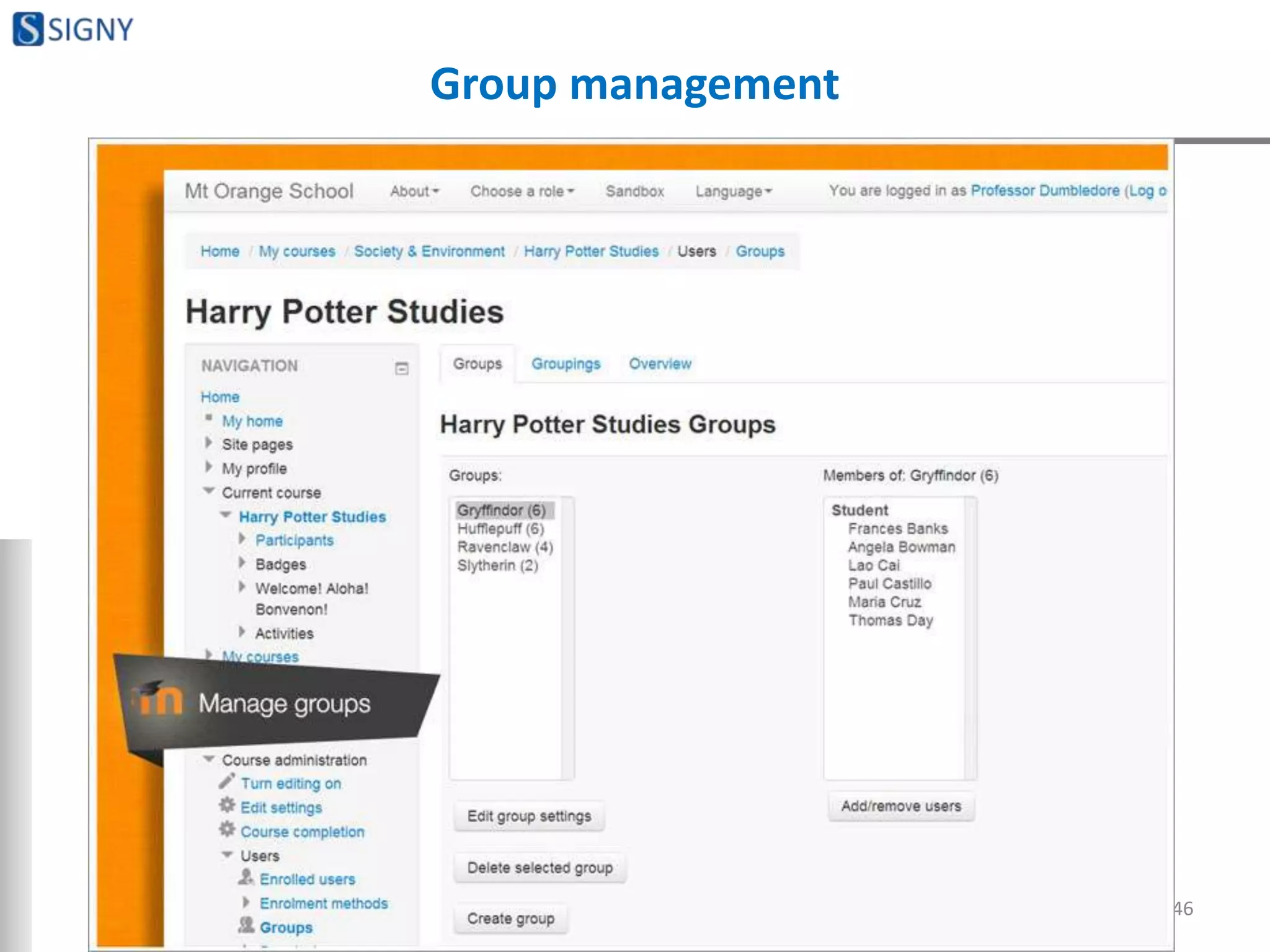
Task: Open the Enrolled users link
Action: pyautogui.click(x=308, y=879)
